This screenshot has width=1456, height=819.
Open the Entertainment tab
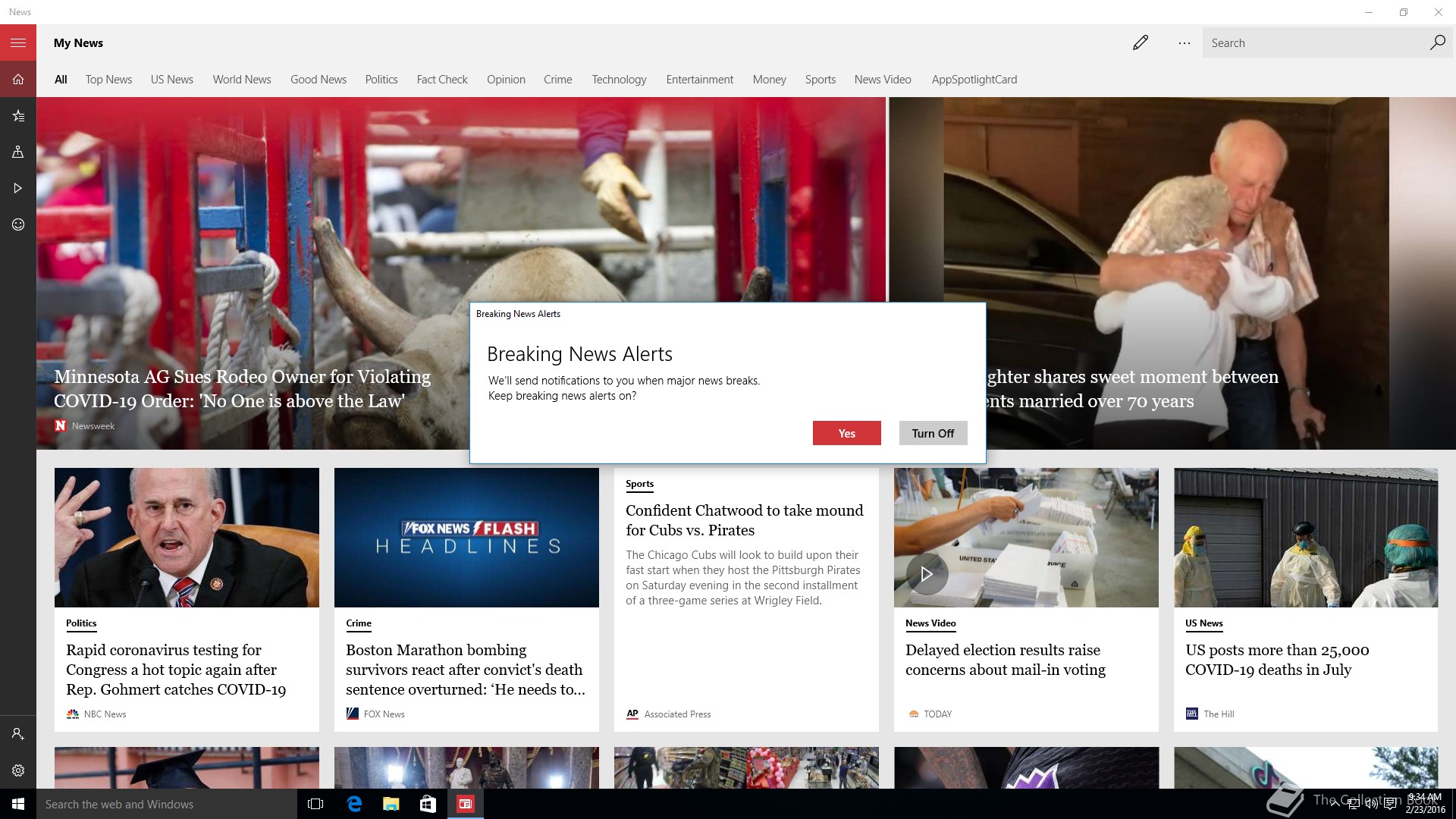[700, 80]
